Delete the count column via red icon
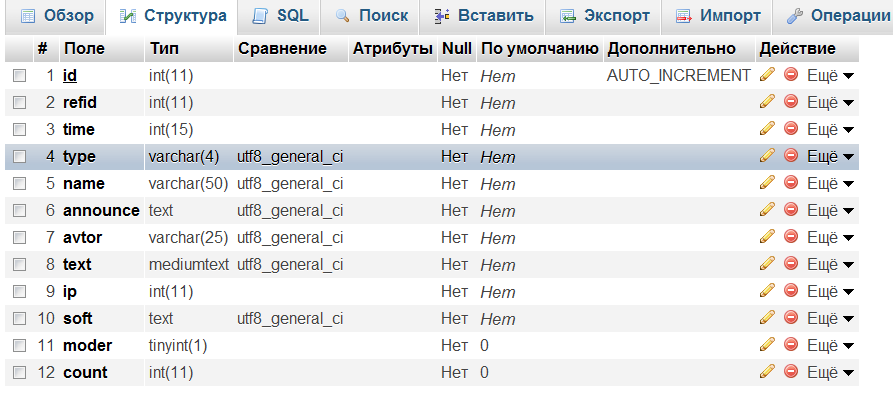 click(x=791, y=372)
